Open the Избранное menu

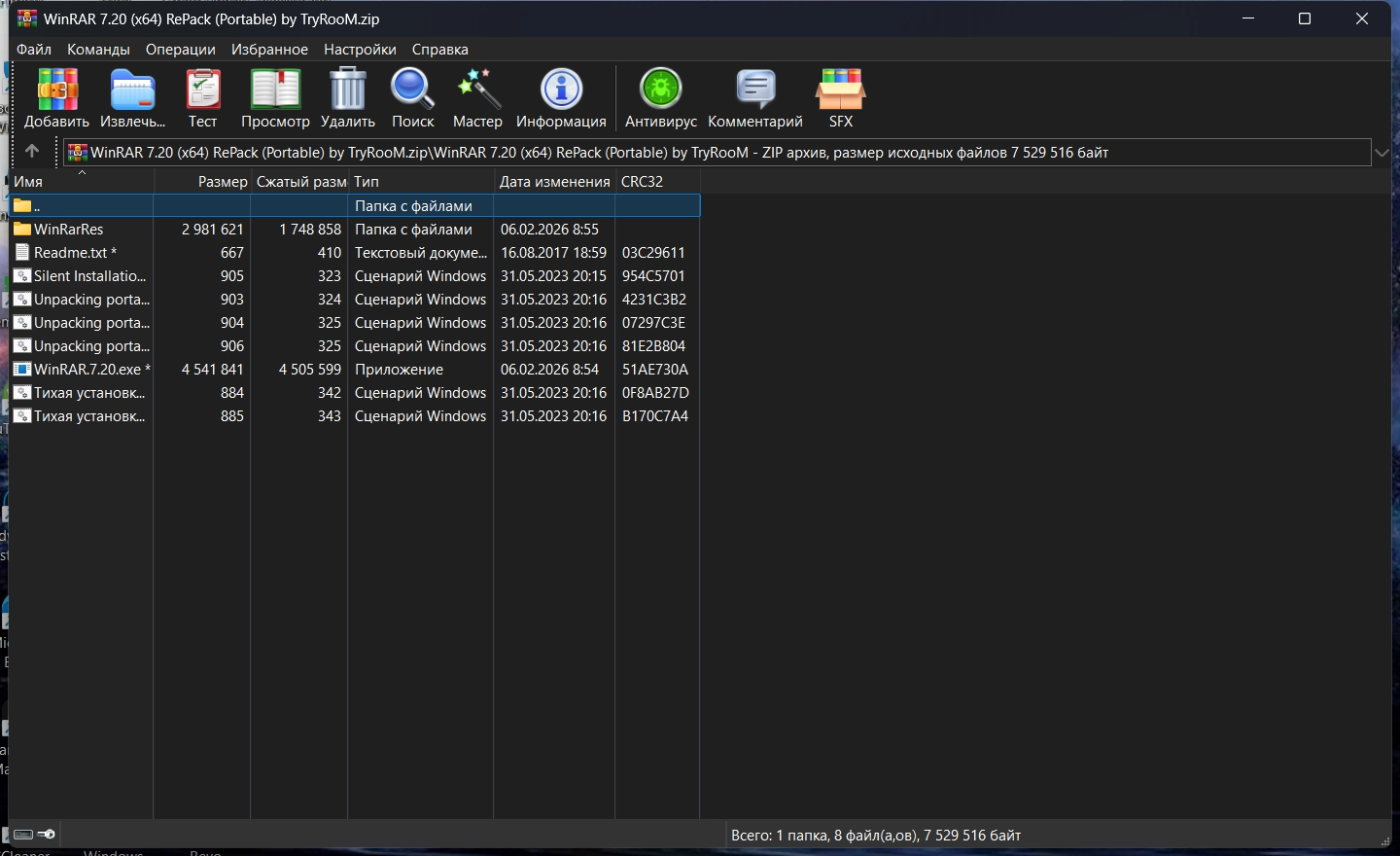coord(269,49)
